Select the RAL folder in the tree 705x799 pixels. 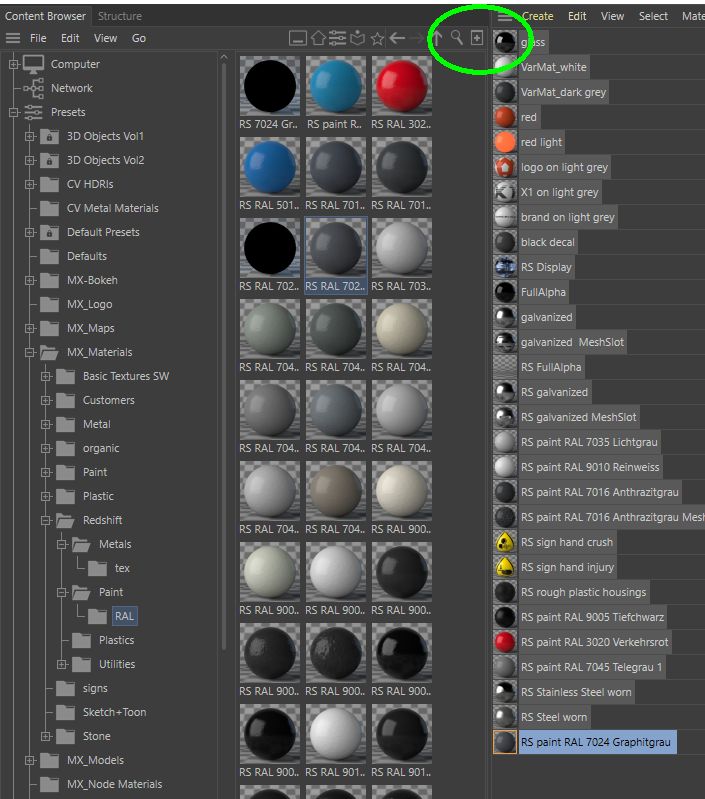tap(123, 616)
